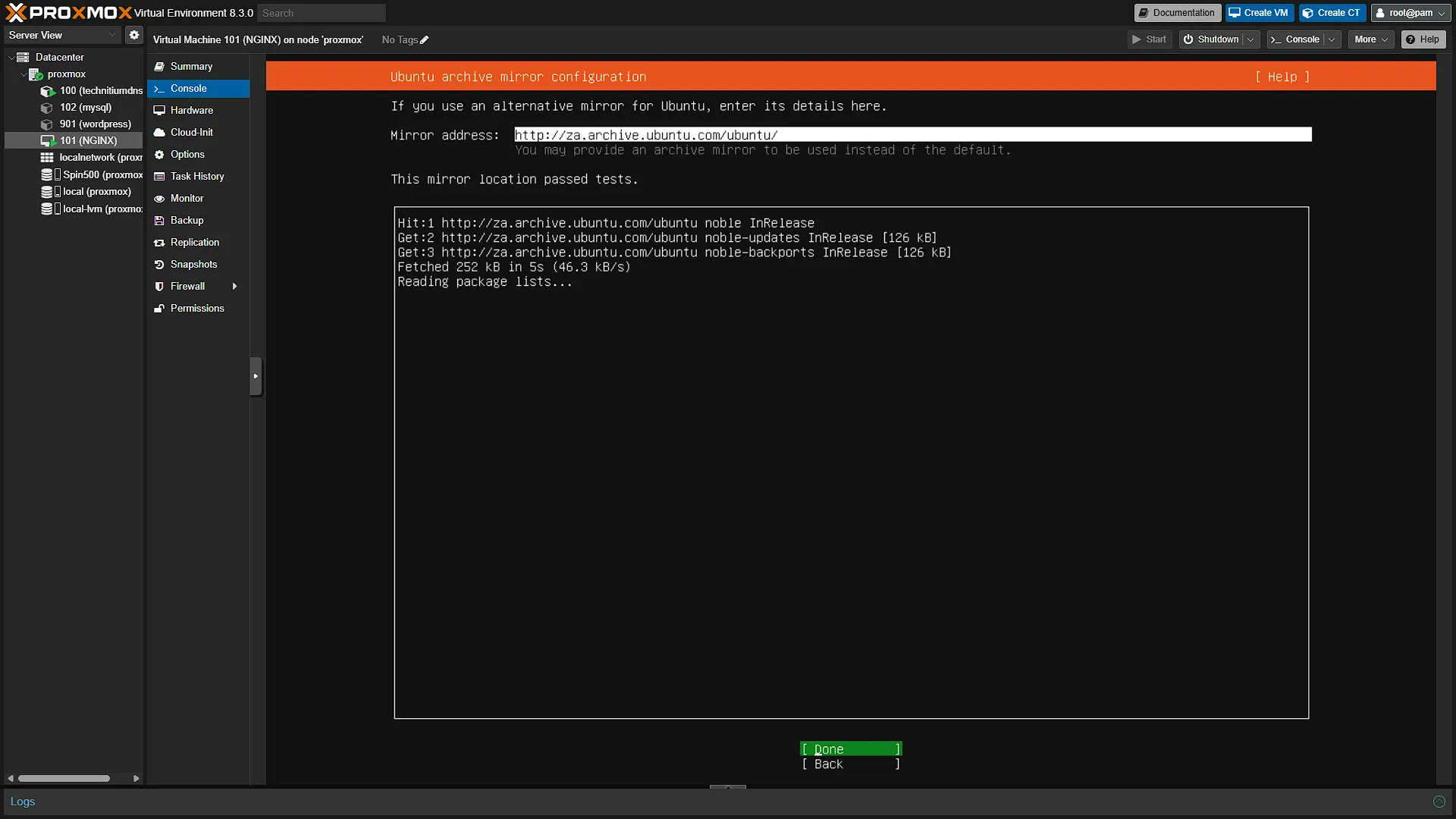Open Shutdown dropdown arrow
The image size is (1456, 819).
pos(1250,39)
